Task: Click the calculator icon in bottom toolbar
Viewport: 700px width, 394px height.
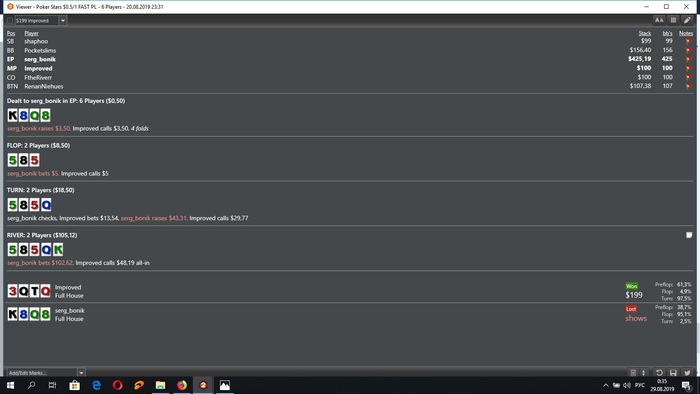Action: click(633, 373)
